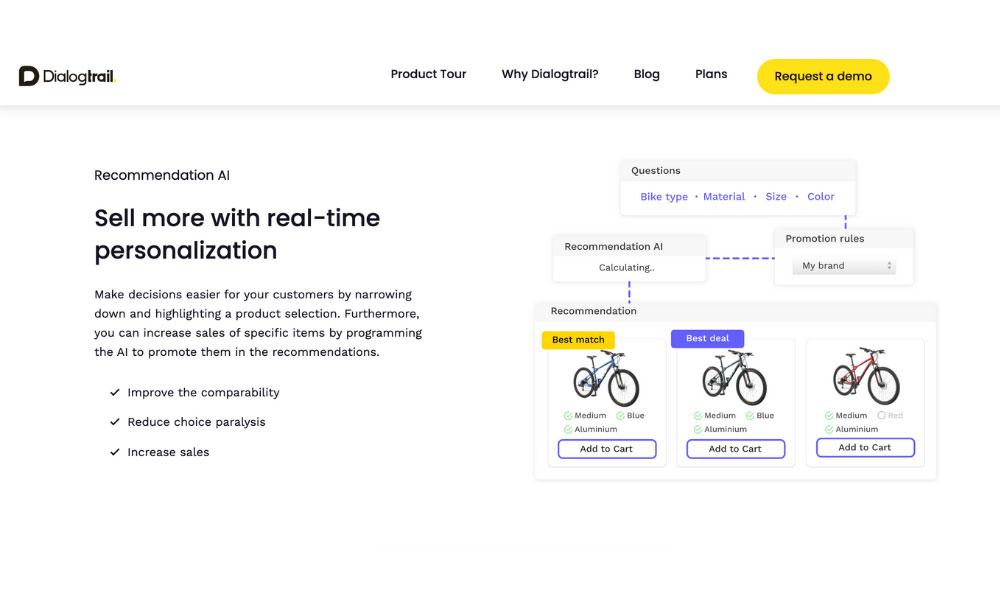Image resolution: width=1000 pixels, height=600 pixels.
Task: Open the My brand promotion rules dropdown
Action: tap(846, 266)
